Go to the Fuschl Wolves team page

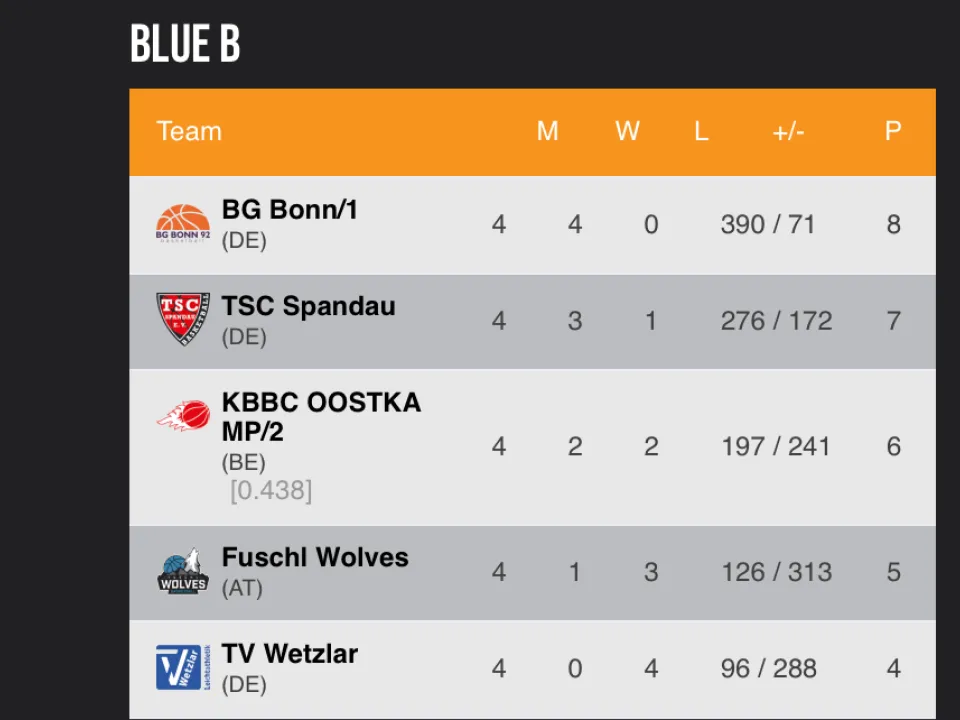(315, 557)
